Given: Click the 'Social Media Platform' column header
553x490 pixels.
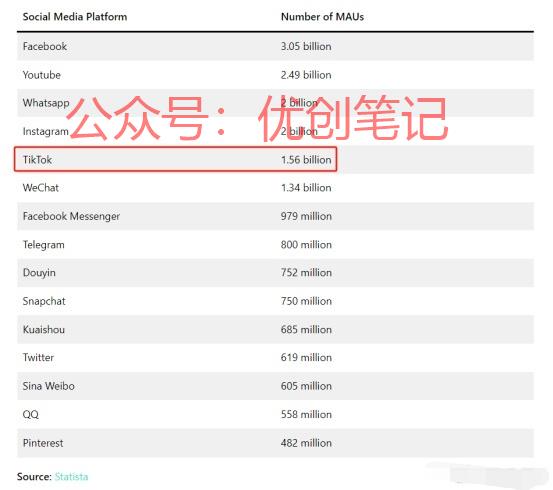Looking at the screenshot, I should (75, 17).
